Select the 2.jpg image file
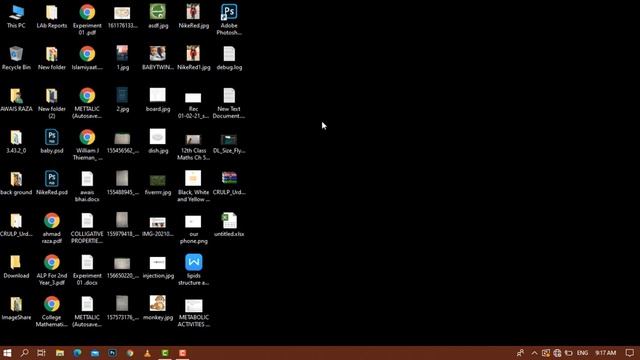The width and height of the screenshot is (640, 360). click(122, 100)
